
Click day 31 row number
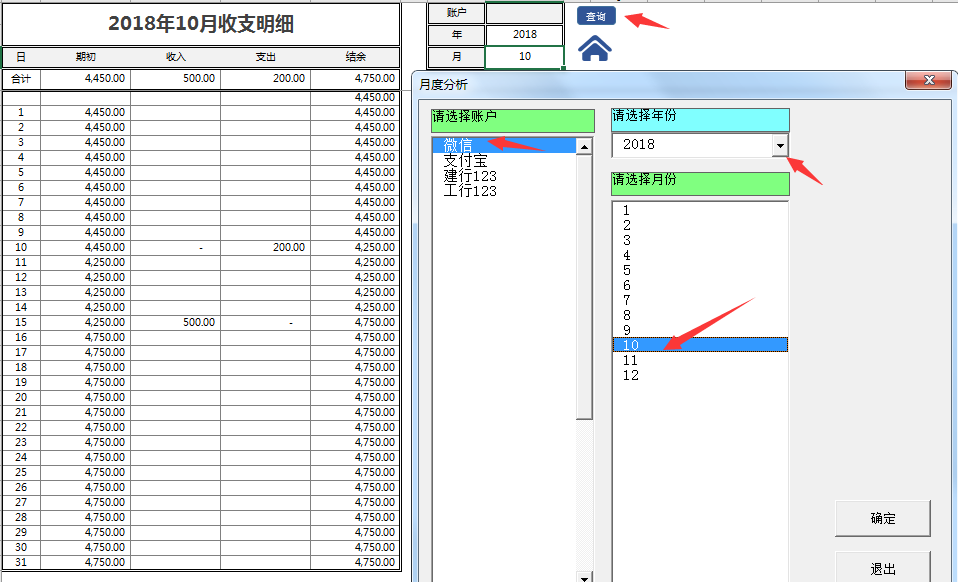click(x=21, y=562)
